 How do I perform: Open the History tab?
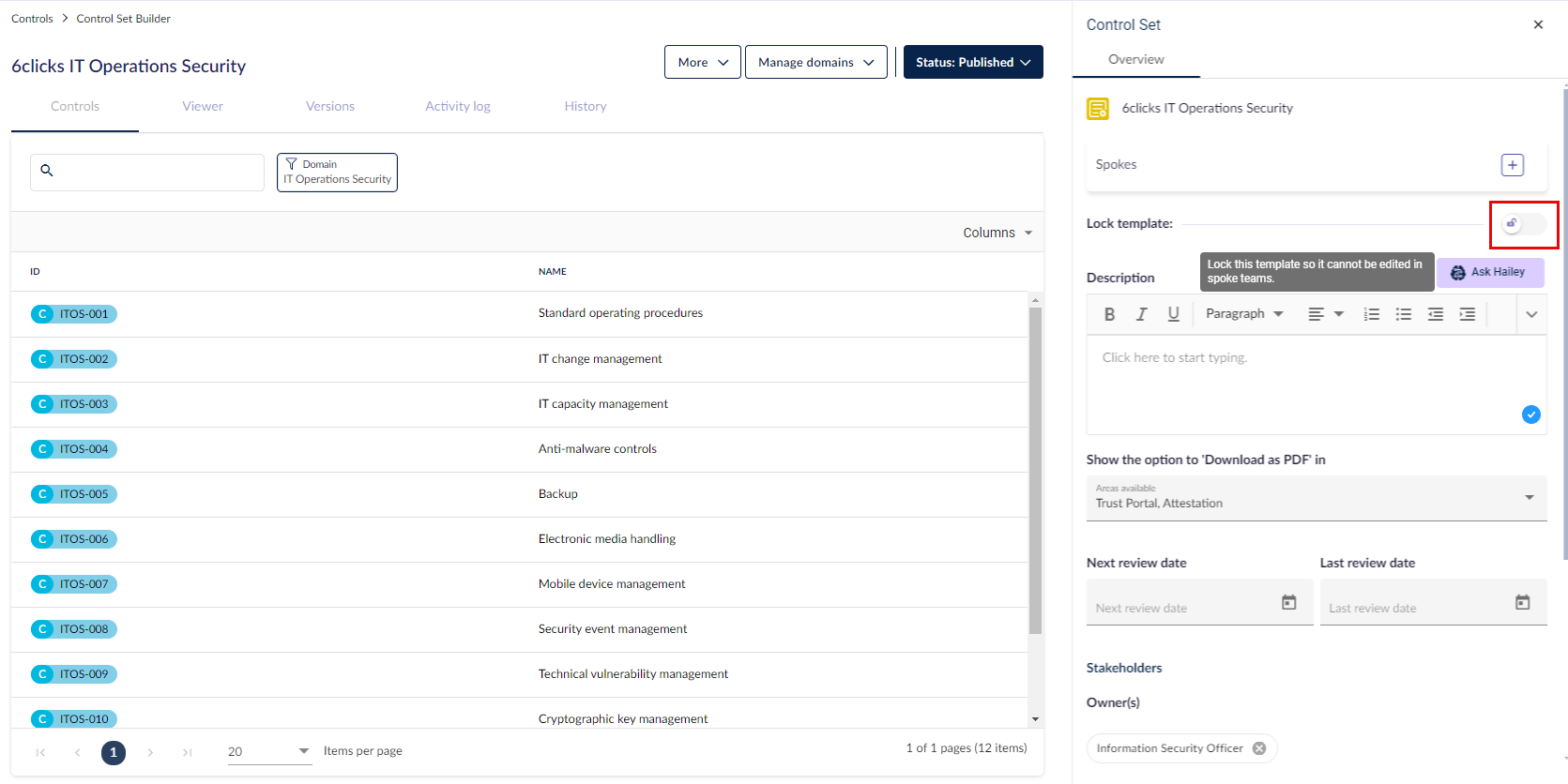pos(586,107)
